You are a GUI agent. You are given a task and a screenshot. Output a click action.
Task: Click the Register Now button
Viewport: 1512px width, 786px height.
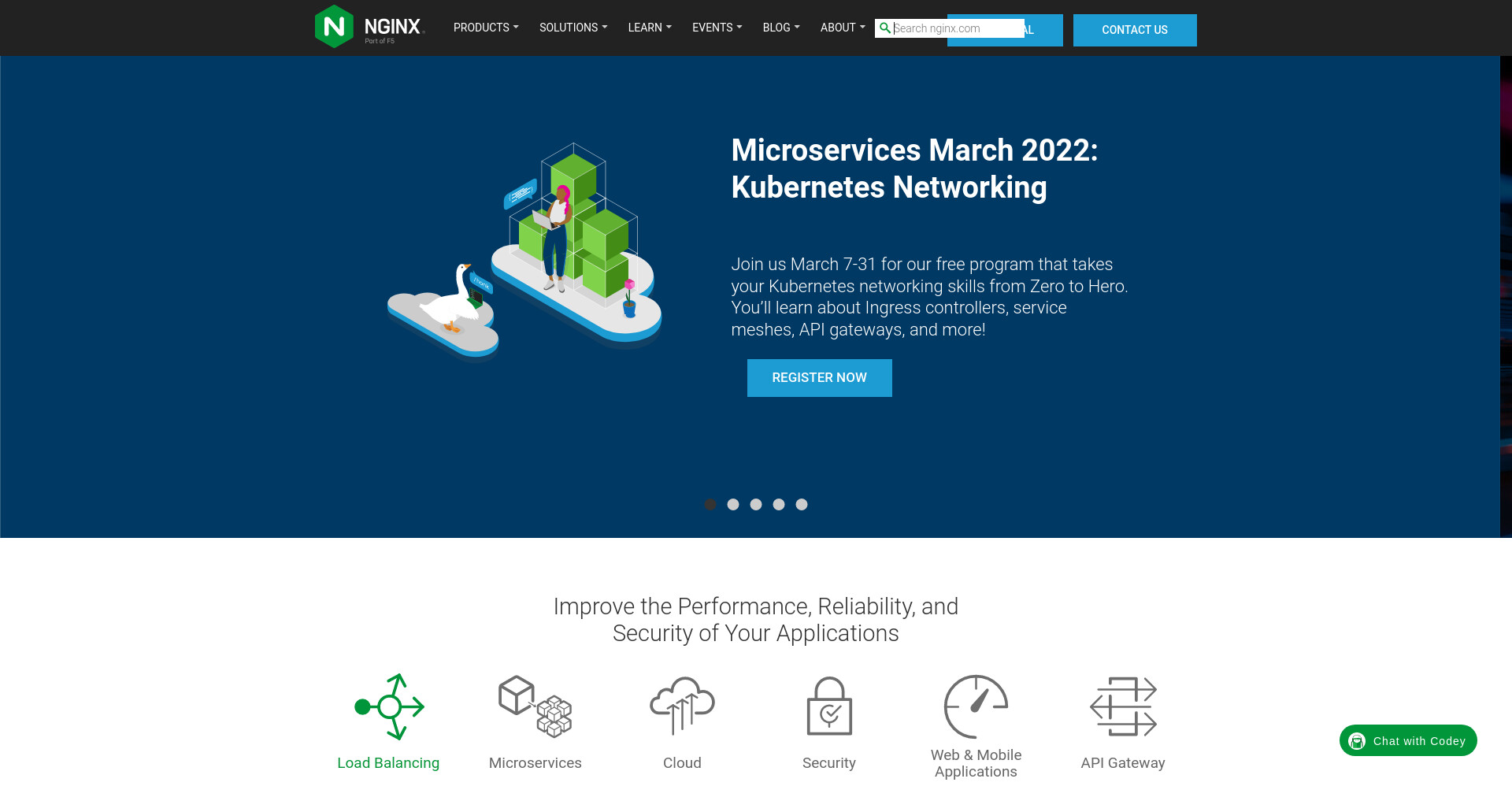click(x=820, y=378)
